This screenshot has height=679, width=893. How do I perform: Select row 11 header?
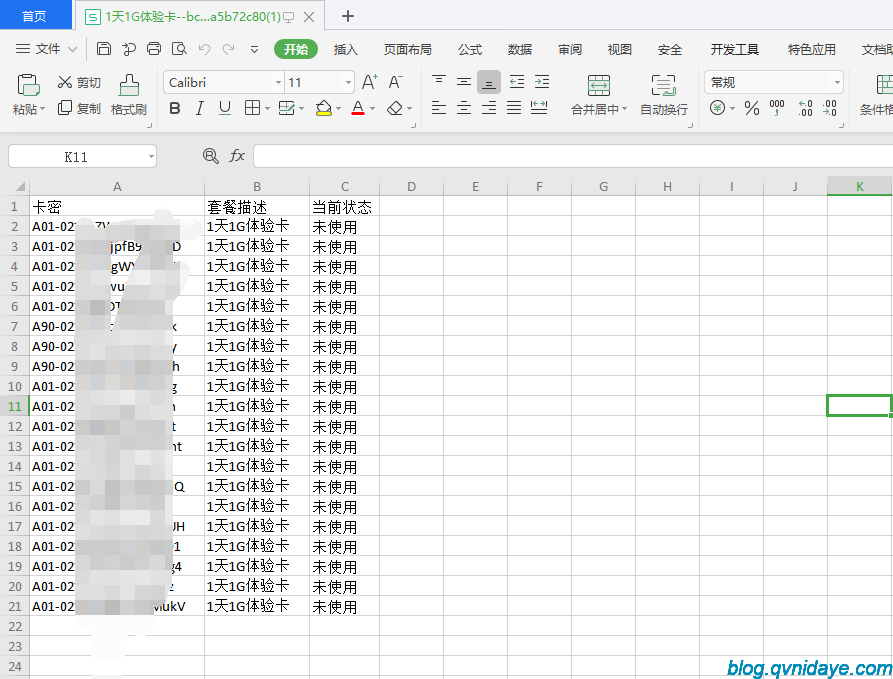(15, 406)
